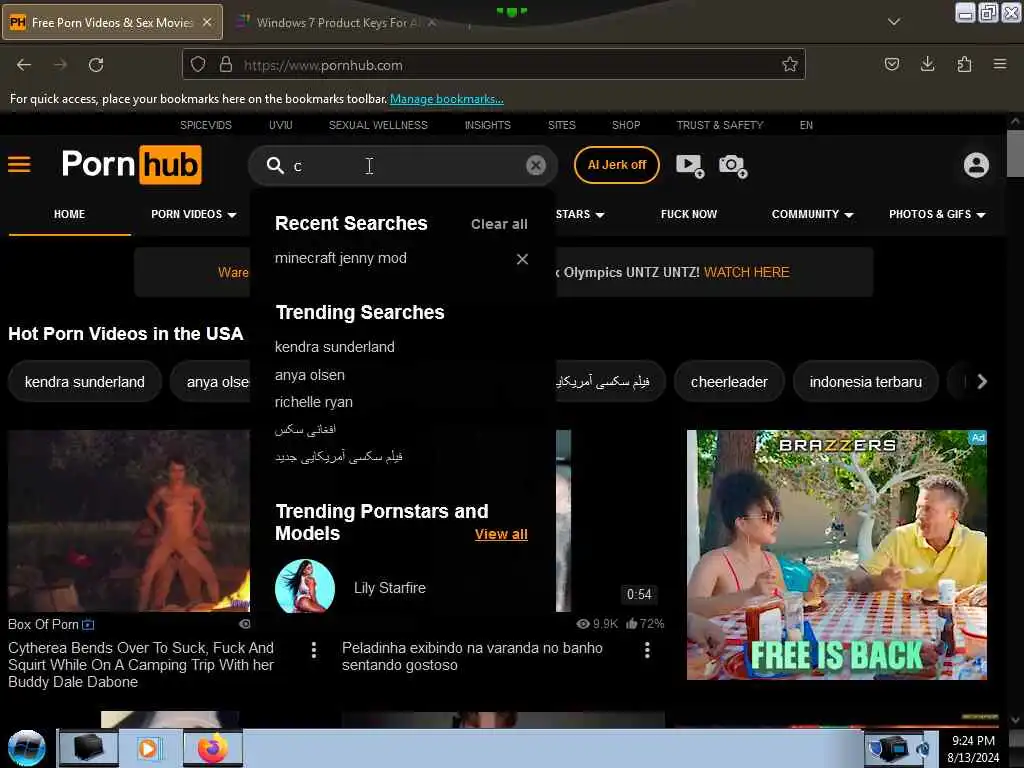
Task: Open the media player taskbar icon
Action: [149, 748]
